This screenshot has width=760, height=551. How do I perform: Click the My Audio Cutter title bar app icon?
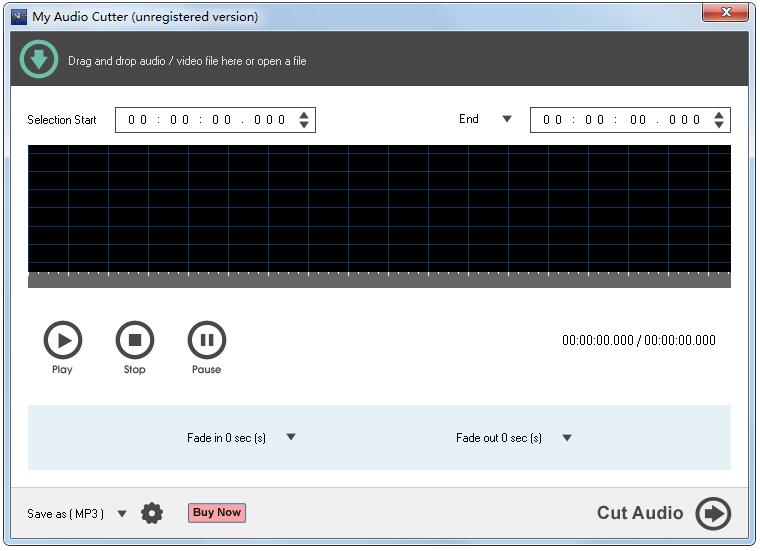19,17
